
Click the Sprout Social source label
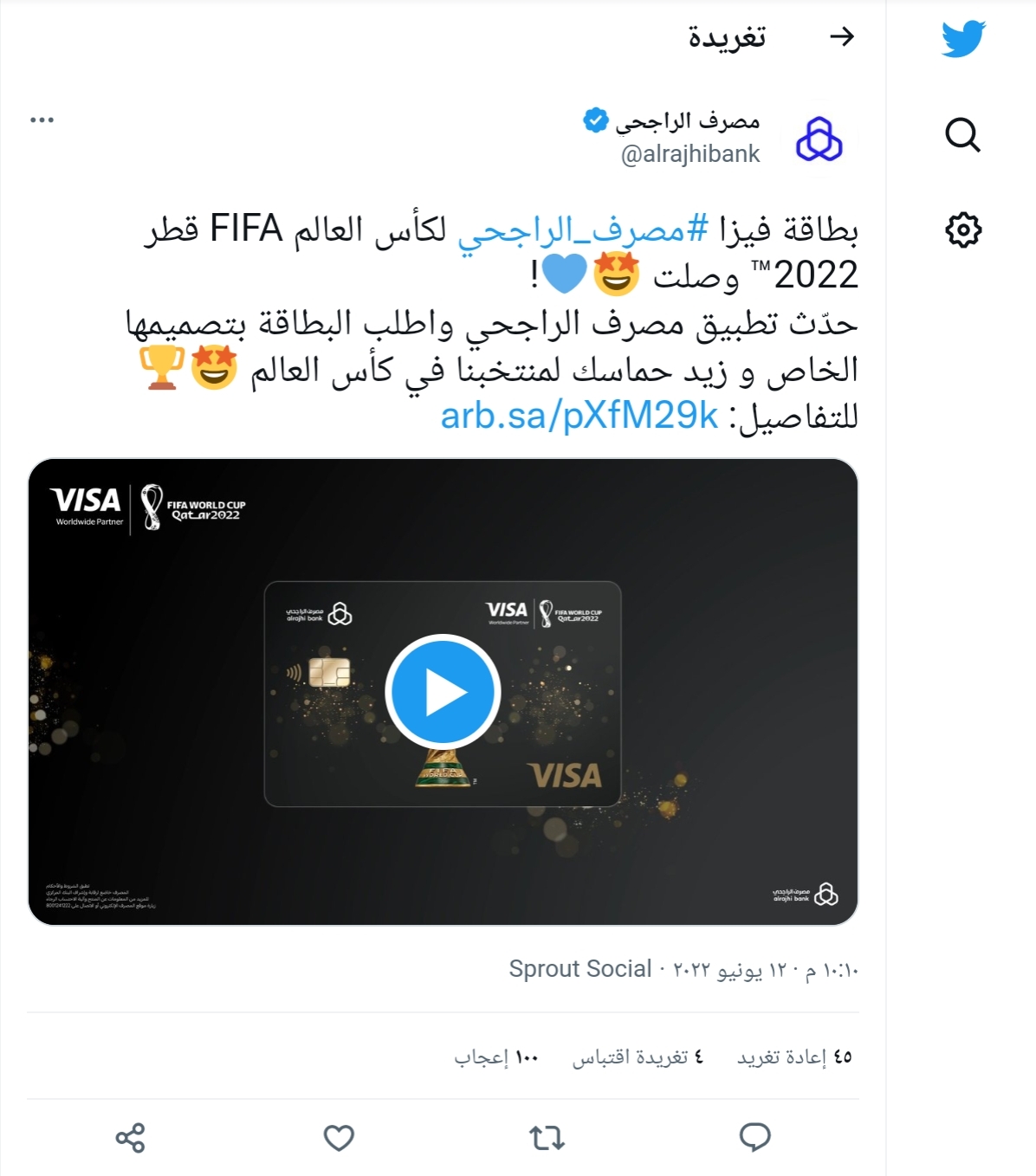[x=580, y=969]
